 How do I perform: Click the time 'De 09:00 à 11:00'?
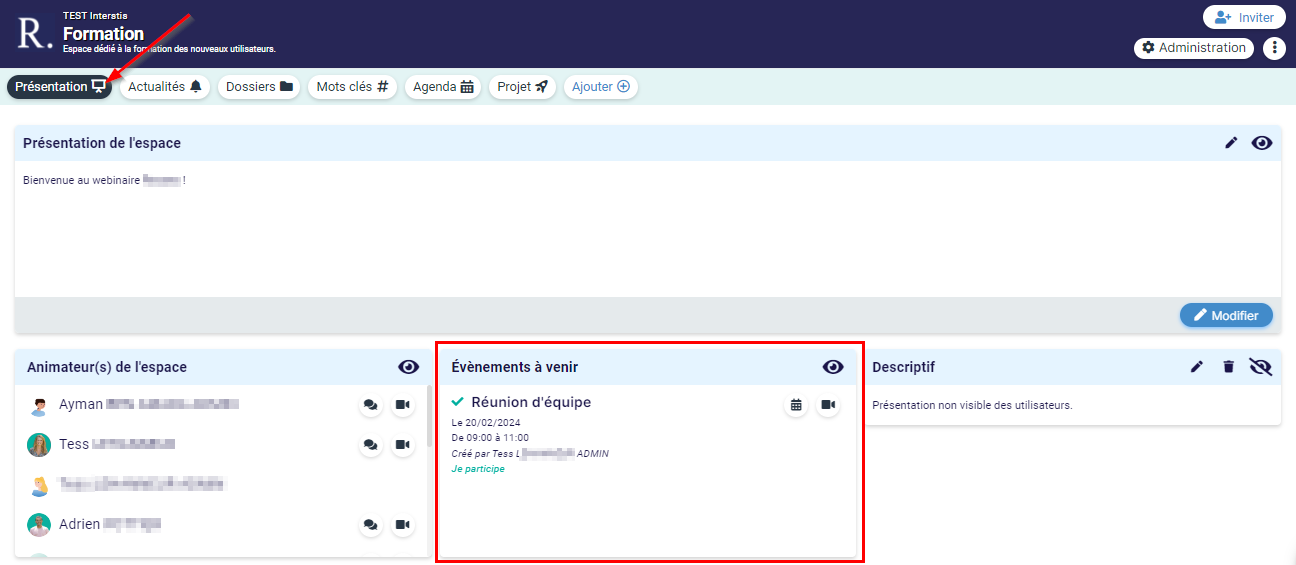coord(490,438)
